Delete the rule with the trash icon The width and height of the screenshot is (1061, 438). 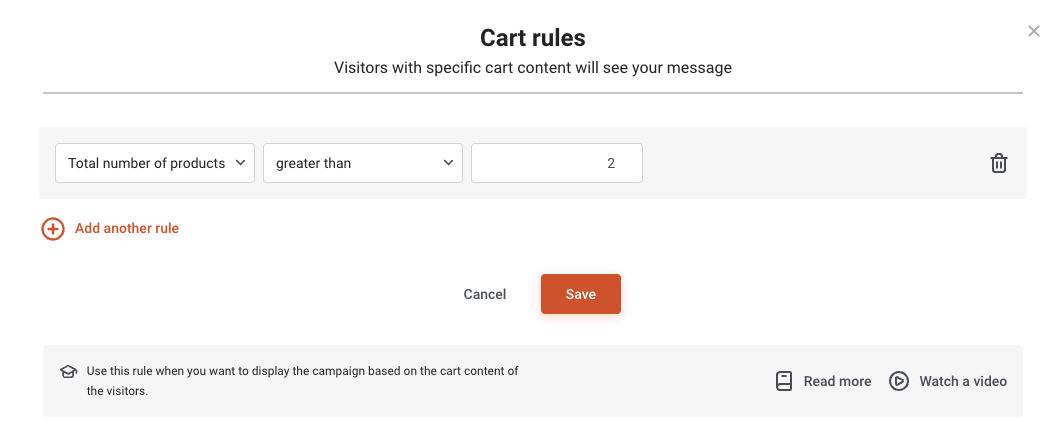tap(999, 163)
